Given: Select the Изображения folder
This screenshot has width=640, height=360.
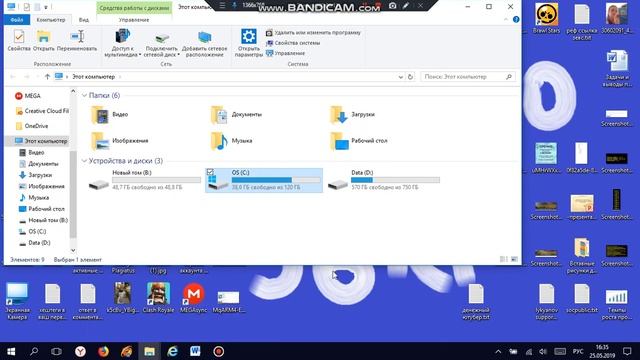Looking at the screenshot, I should click(x=120, y=141).
